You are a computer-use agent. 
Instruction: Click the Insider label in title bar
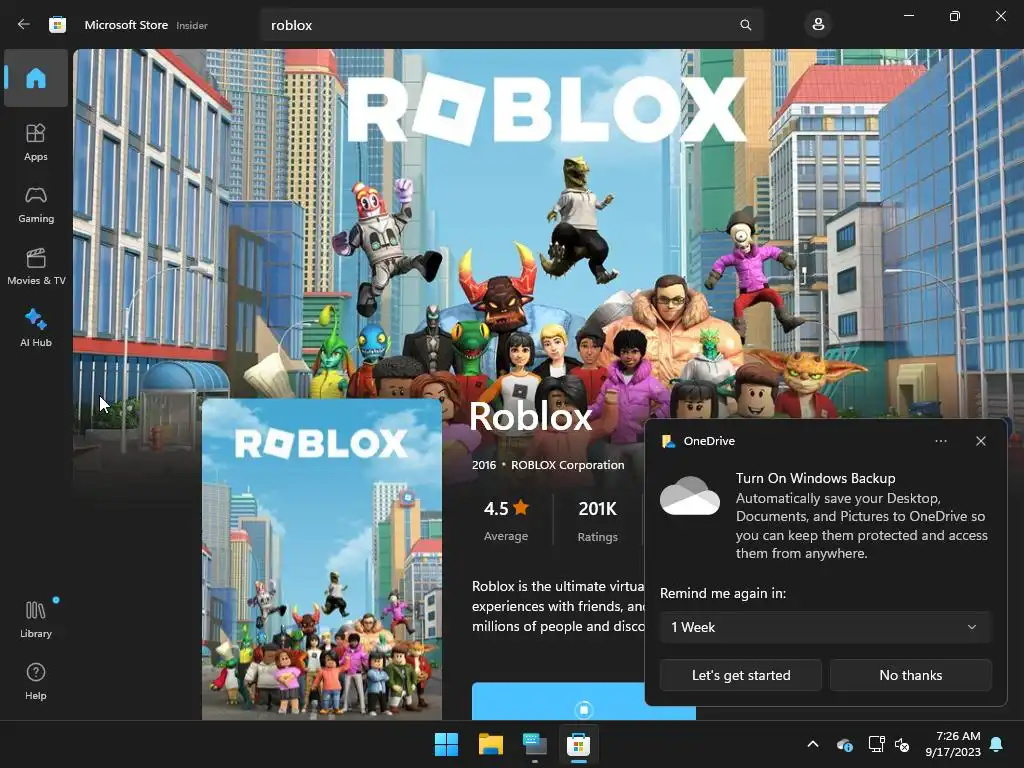point(192,25)
